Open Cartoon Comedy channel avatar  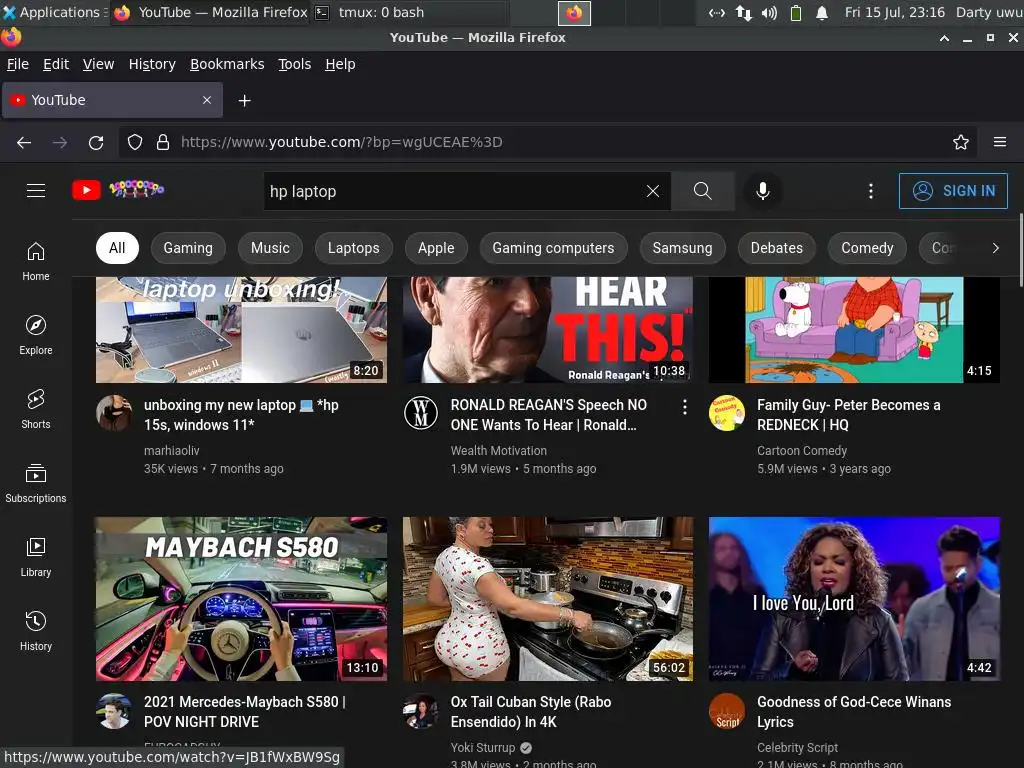[727, 413]
